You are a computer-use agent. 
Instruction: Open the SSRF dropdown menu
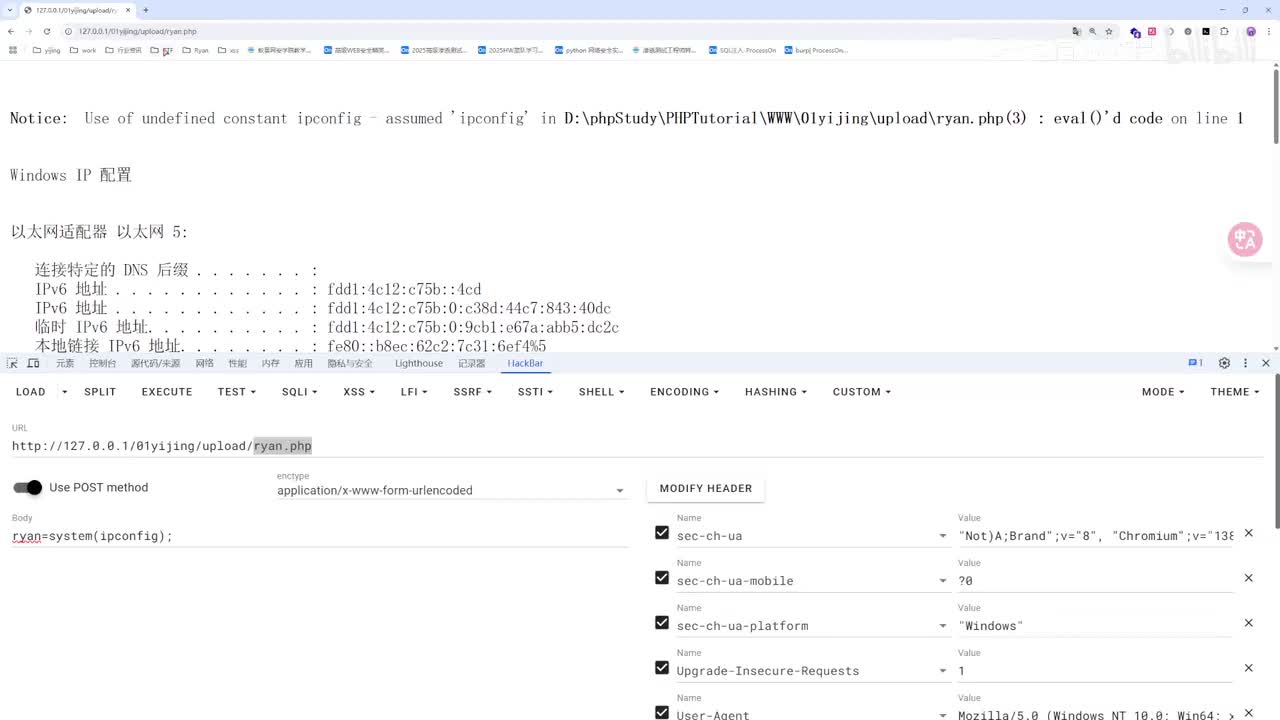coord(472,392)
